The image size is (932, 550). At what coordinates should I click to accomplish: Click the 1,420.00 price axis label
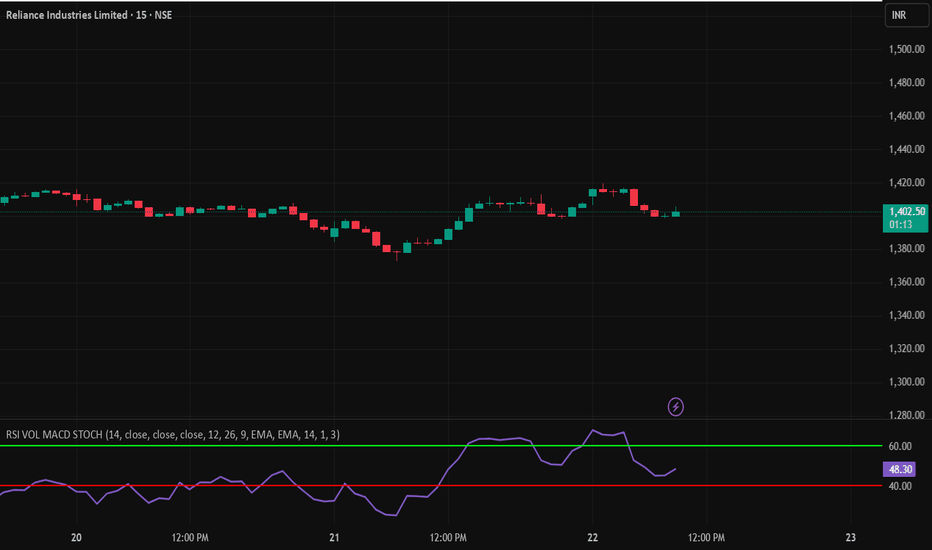click(906, 183)
